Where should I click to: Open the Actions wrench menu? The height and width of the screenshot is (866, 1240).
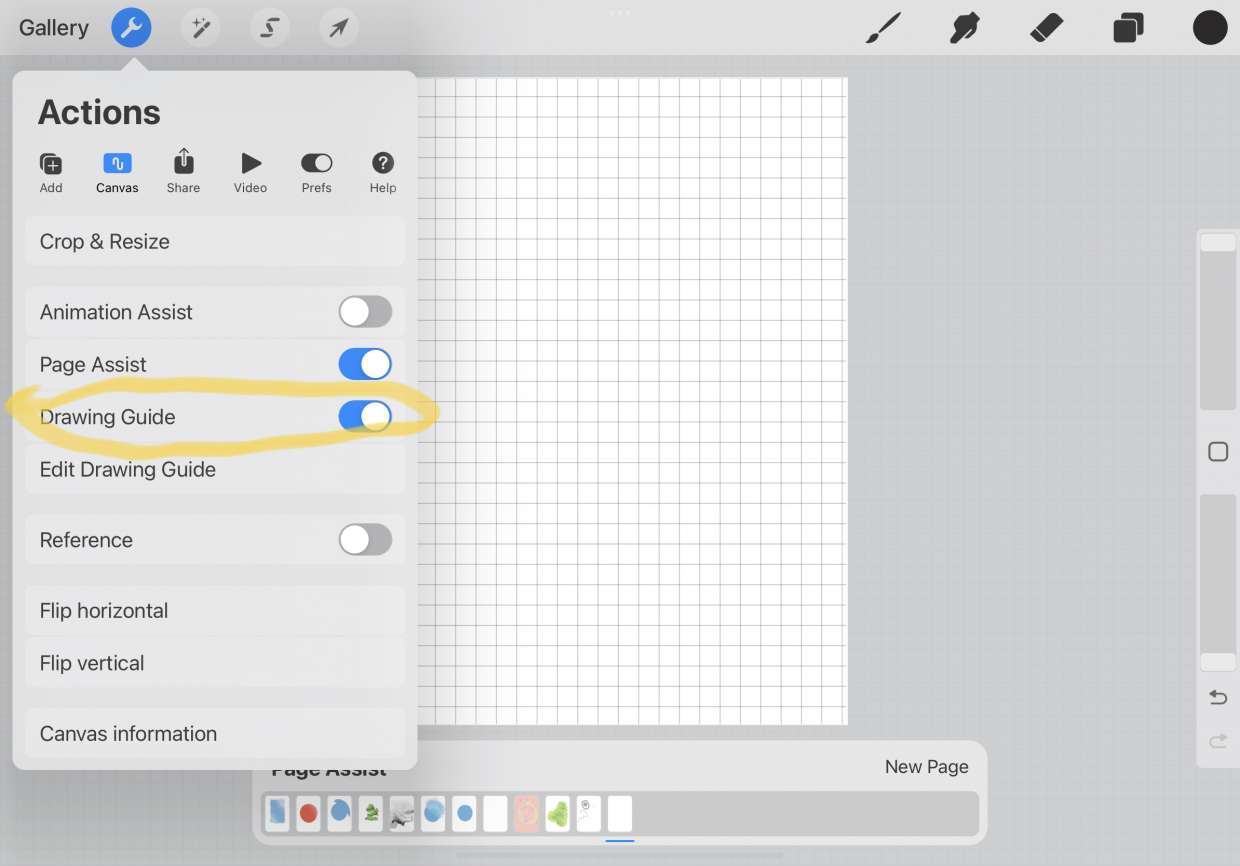pyautogui.click(x=131, y=28)
